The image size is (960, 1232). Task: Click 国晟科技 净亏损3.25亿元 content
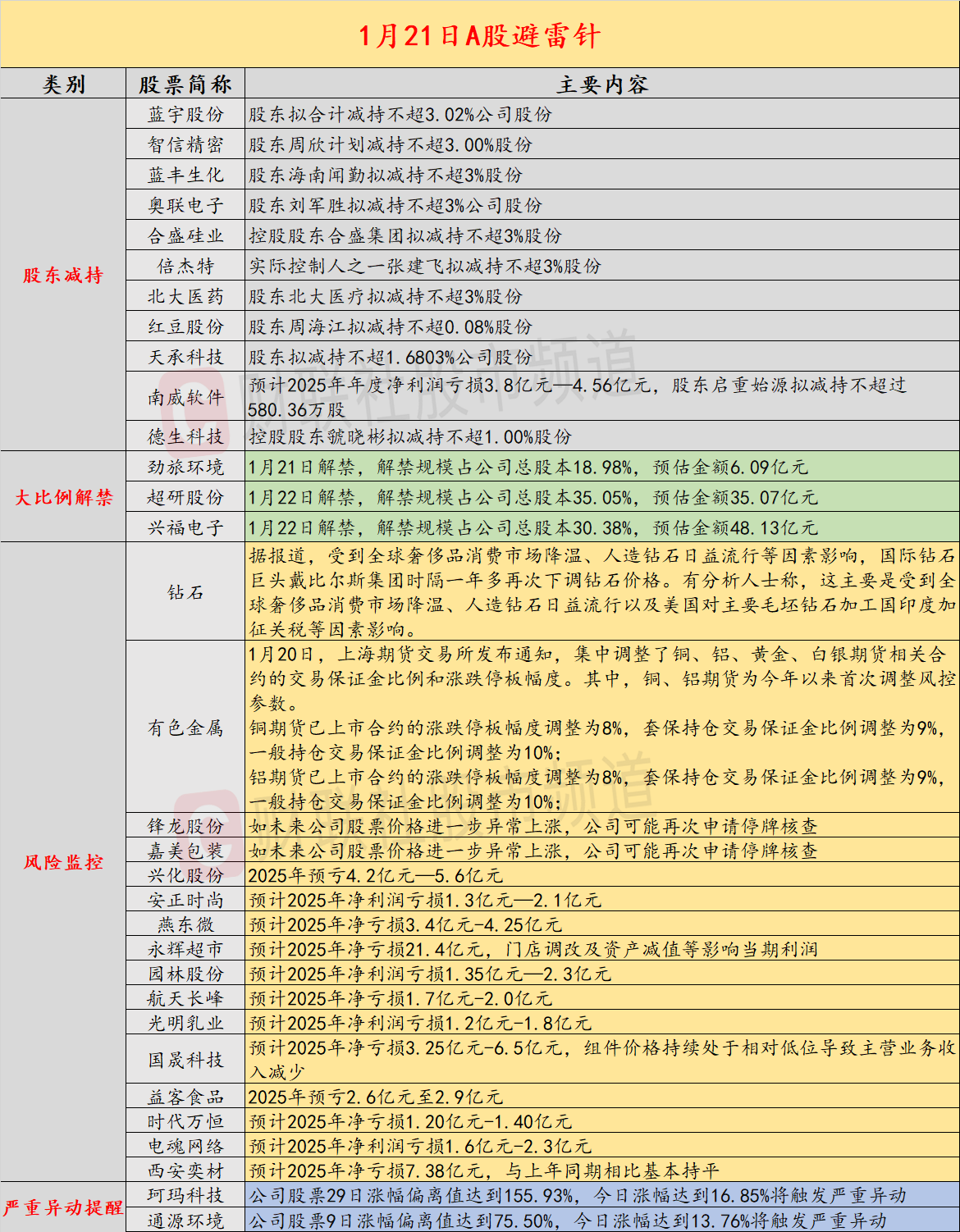point(602,1060)
